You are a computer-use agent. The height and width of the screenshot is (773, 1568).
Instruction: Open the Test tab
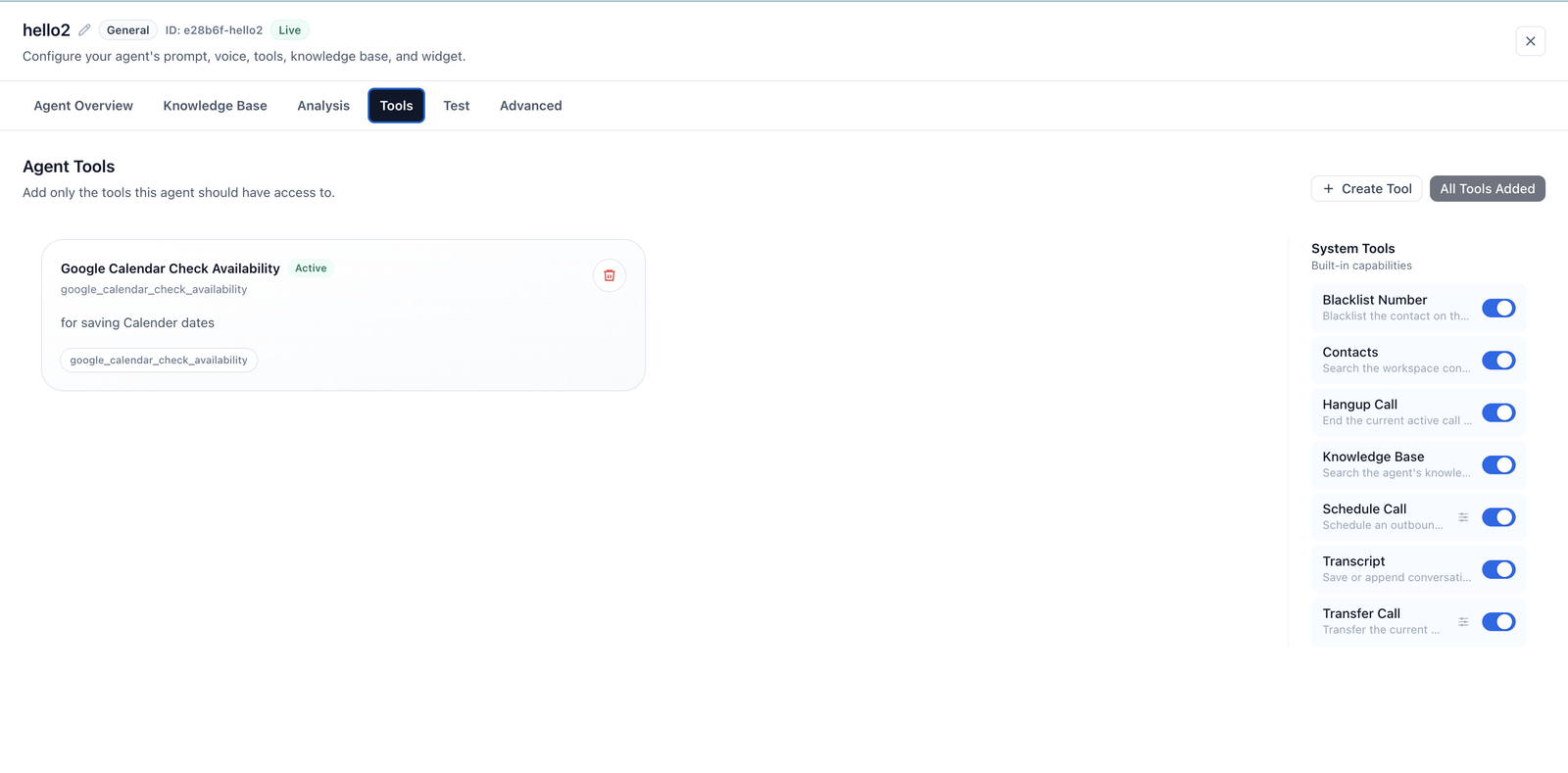point(457,106)
